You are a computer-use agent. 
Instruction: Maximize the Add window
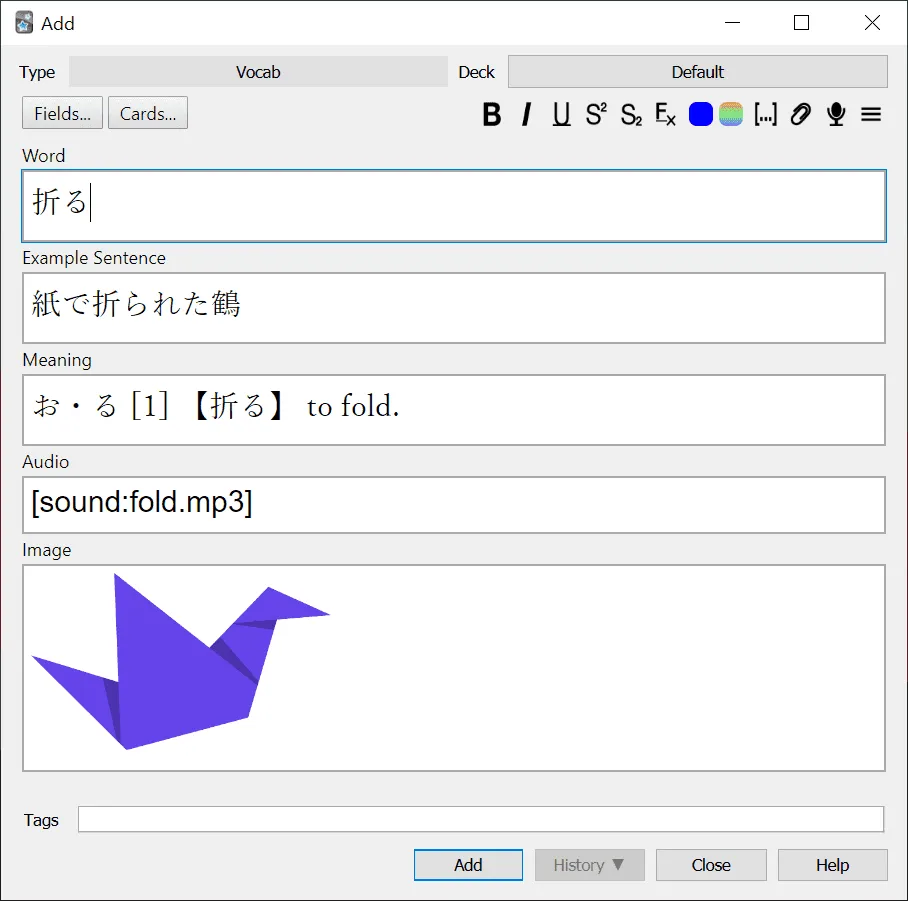[x=801, y=23]
